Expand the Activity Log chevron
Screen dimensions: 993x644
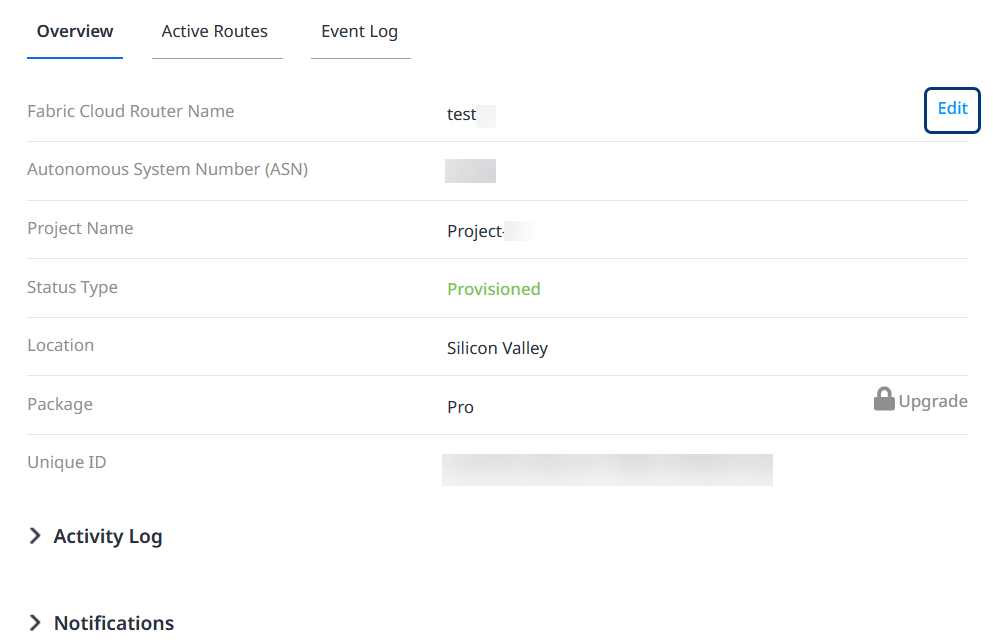(x=35, y=536)
